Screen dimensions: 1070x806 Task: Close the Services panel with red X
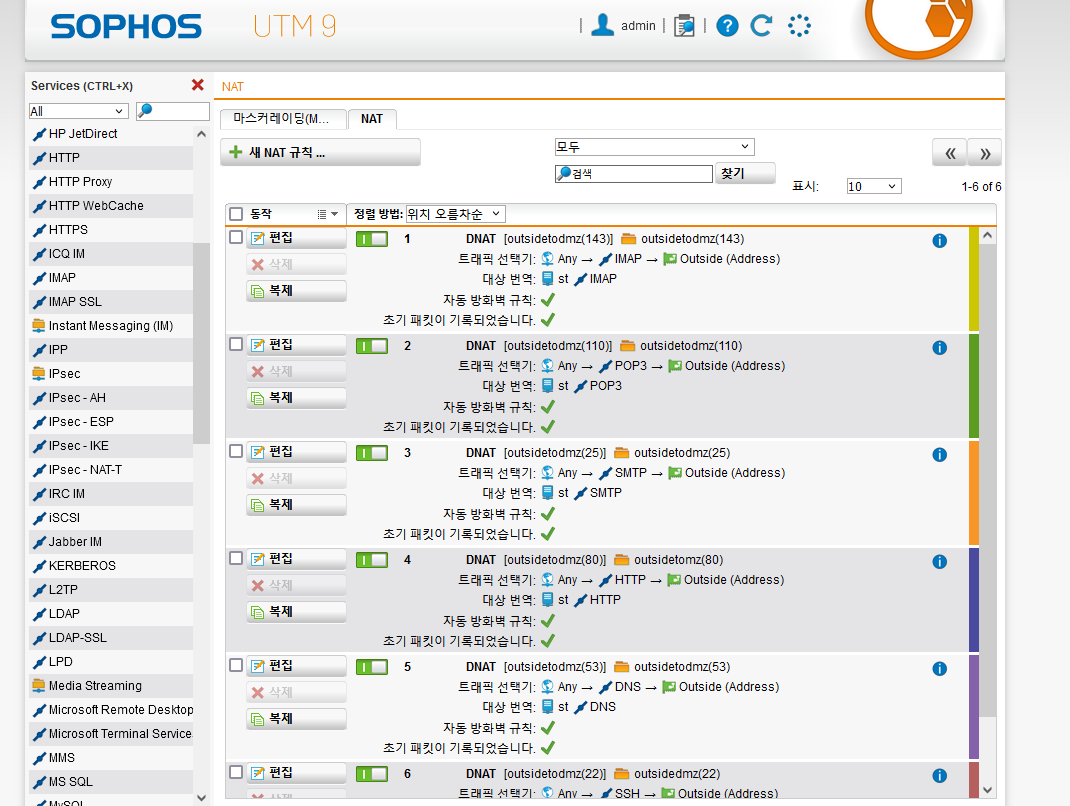[x=198, y=85]
